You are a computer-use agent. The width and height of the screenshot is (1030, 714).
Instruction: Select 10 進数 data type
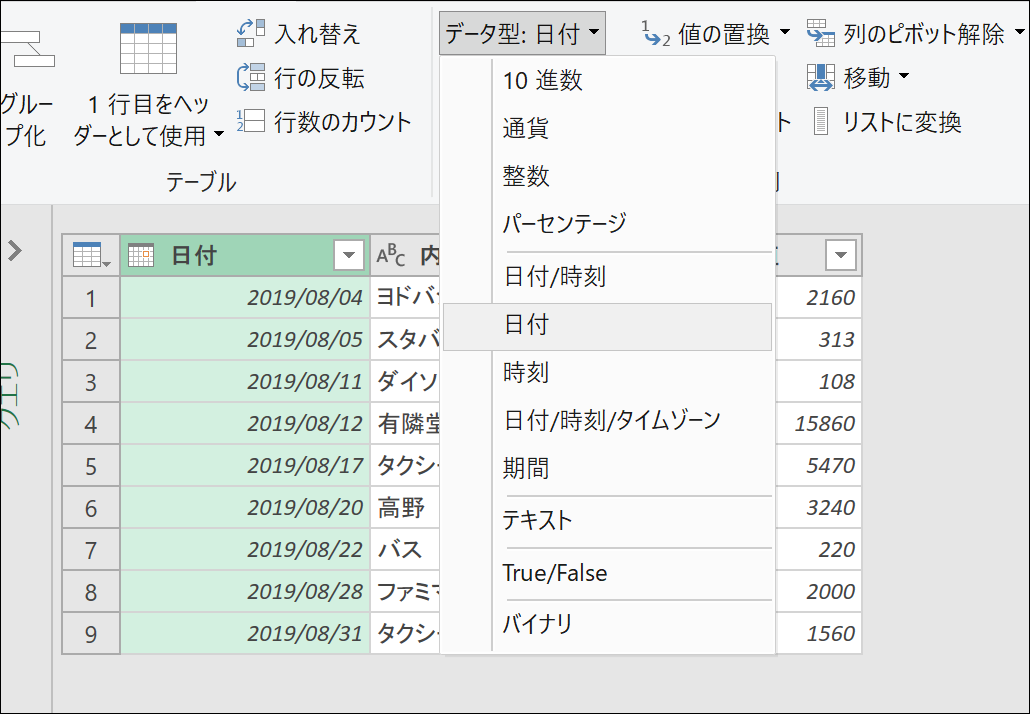pyautogui.click(x=608, y=80)
